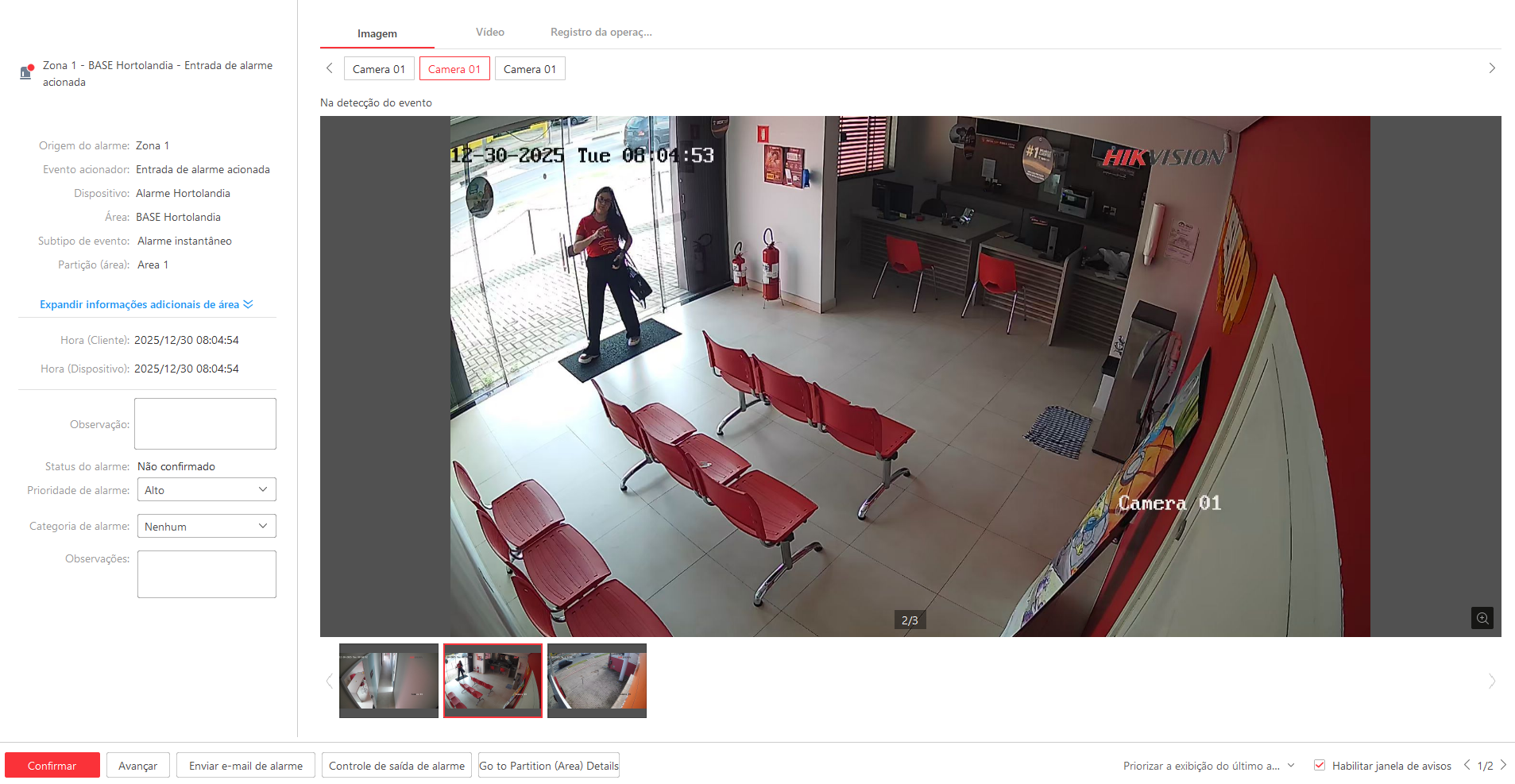The width and height of the screenshot is (1515, 784).
Task: Select the third outdoor camera thumbnail
Action: pos(597,680)
